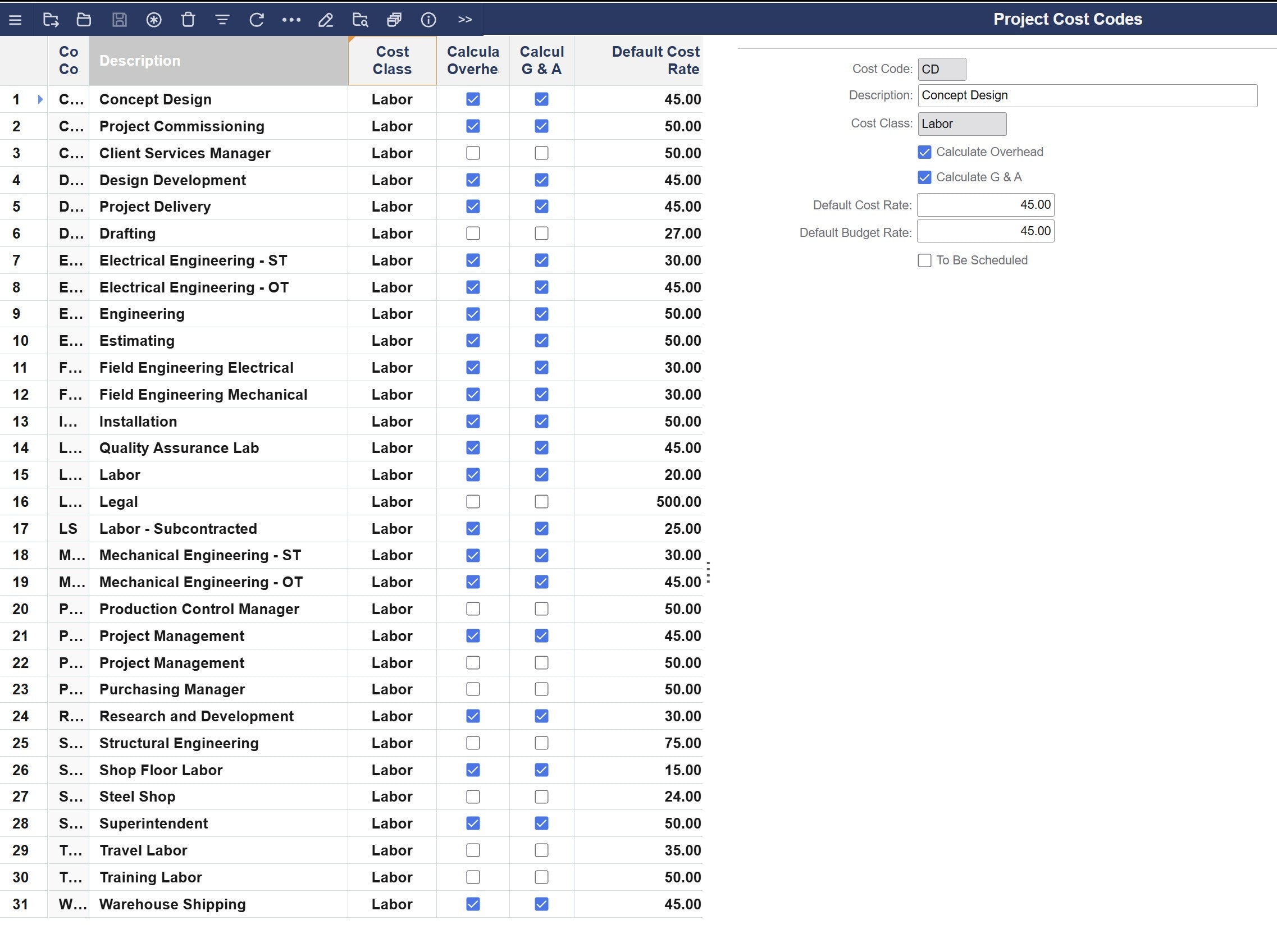Check overhead box for Drafting row
This screenshot has height=952, width=1277.
pos(473,234)
